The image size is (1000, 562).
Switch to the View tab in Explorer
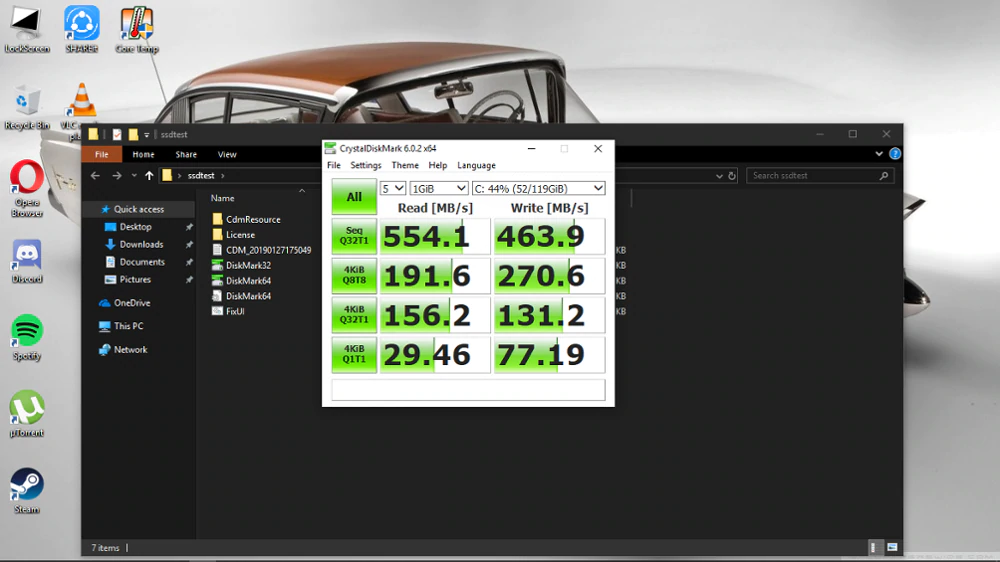tap(227, 155)
